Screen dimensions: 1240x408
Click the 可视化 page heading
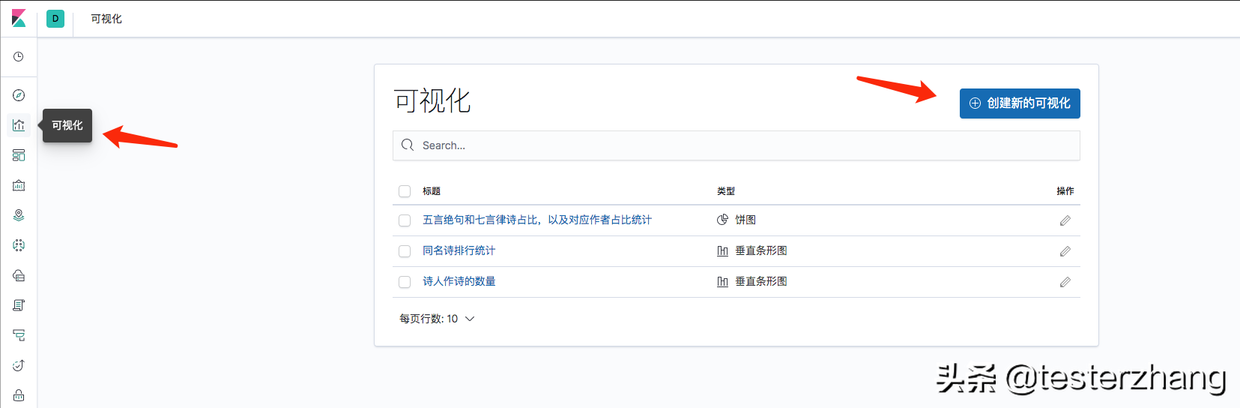click(x=432, y=101)
